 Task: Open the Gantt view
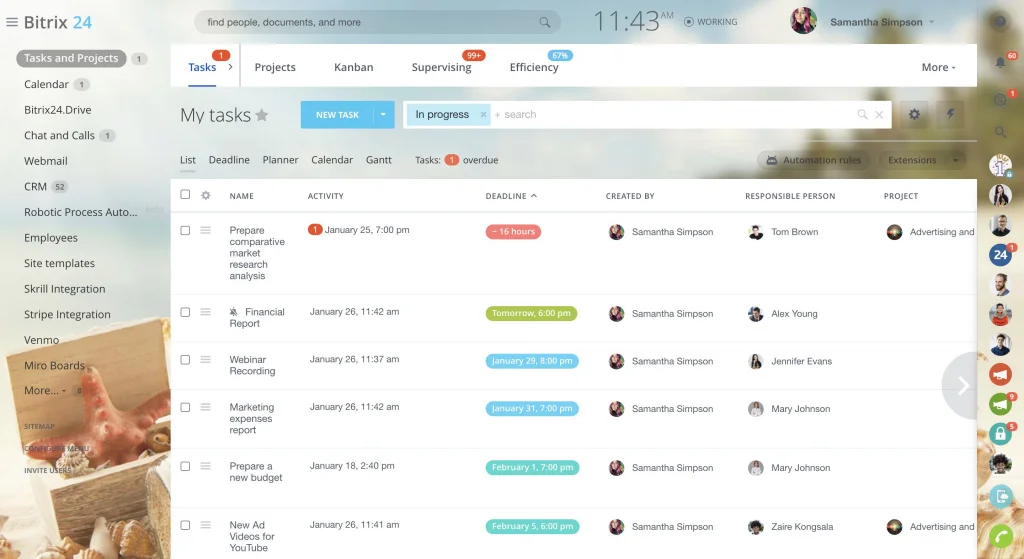pos(378,160)
